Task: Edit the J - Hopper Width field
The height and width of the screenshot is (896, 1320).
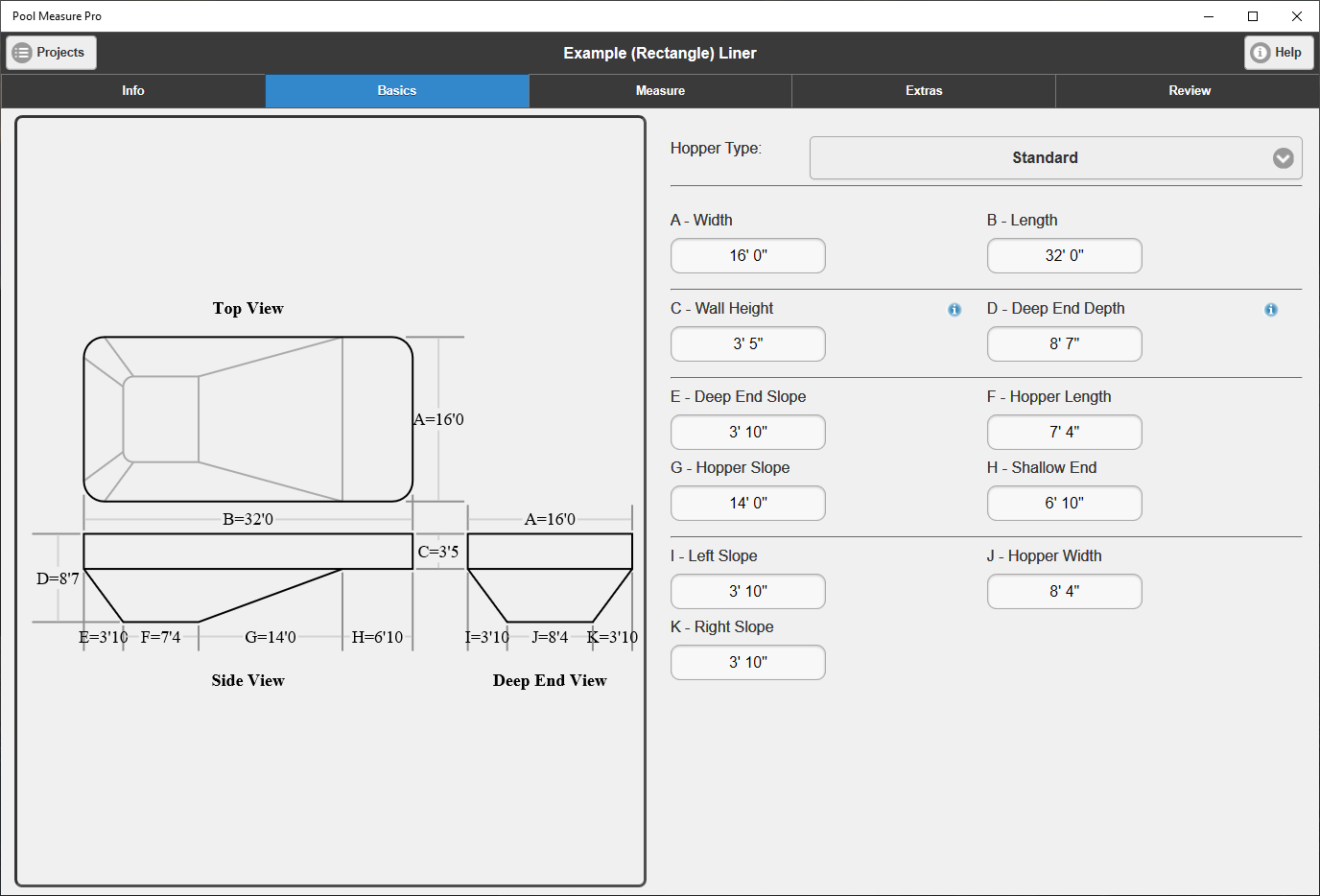Action: 1064,592
